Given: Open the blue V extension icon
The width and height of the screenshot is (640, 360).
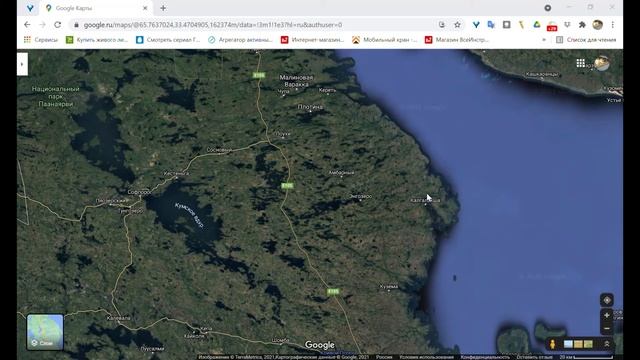Looking at the screenshot, I should pos(476,25).
